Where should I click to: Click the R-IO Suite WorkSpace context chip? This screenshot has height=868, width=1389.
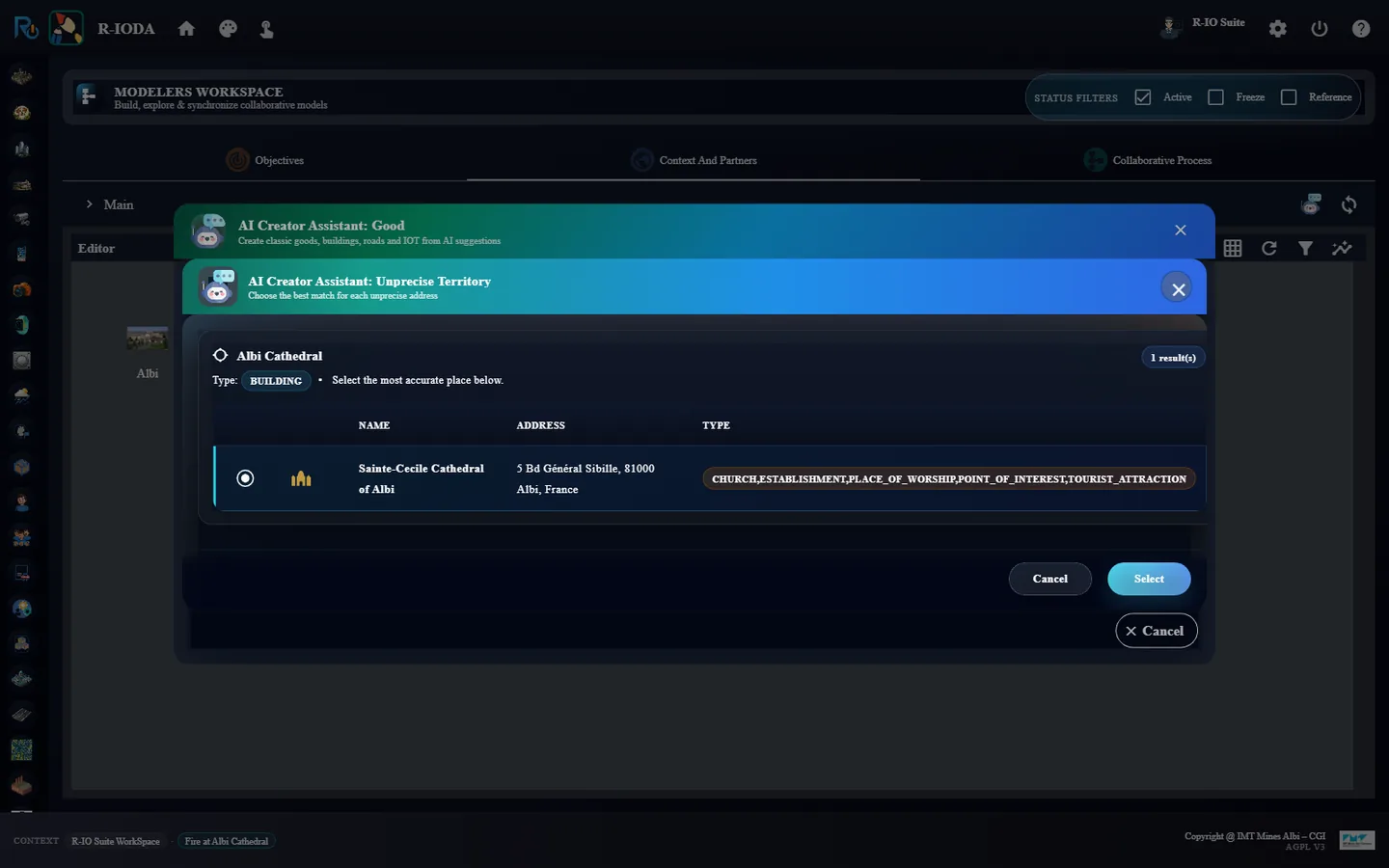[116, 841]
